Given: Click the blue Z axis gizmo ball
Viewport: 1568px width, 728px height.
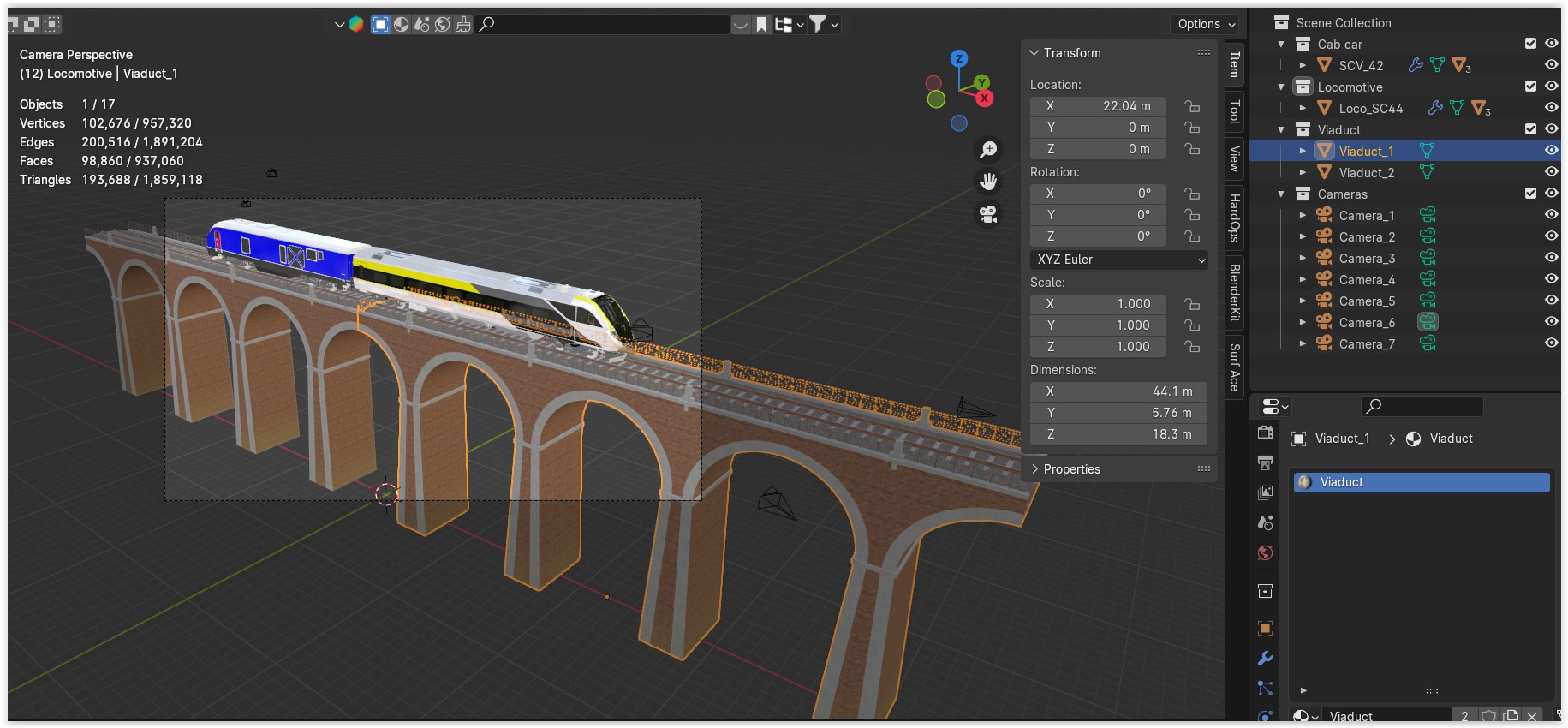Looking at the screenshot, I should (x=959, y=58).
